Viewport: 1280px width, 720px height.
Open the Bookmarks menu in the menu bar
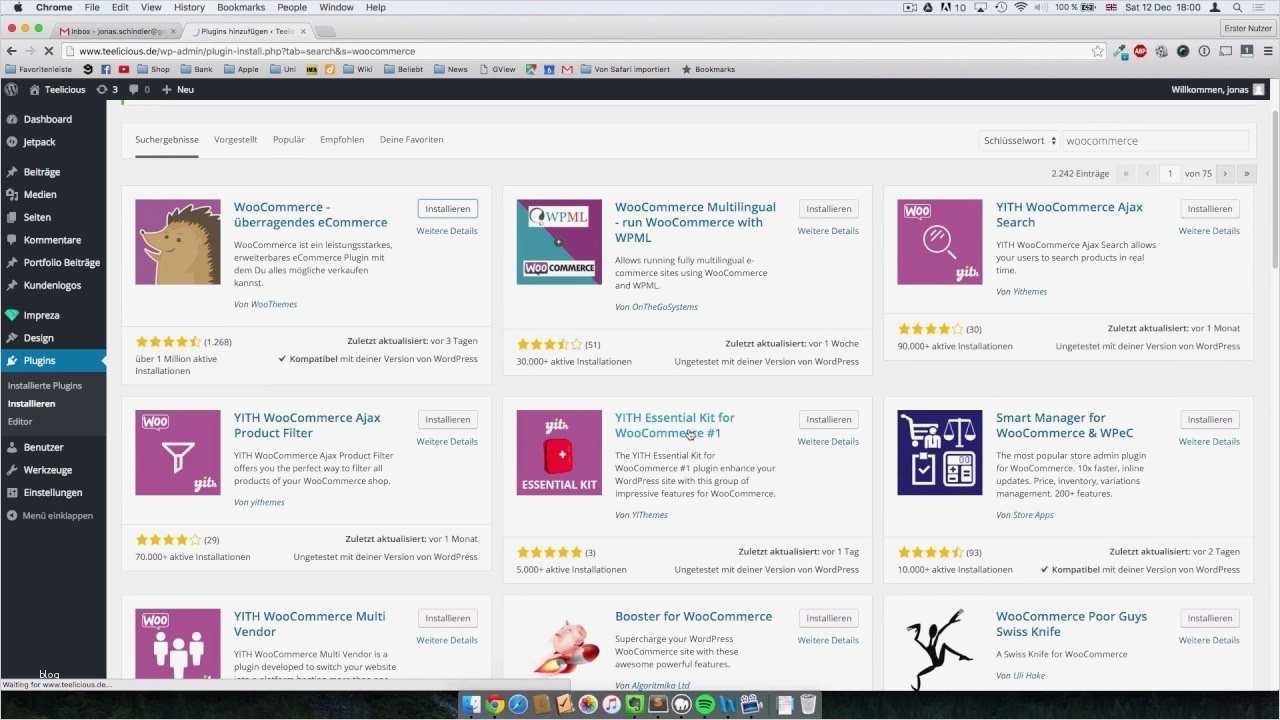pyautogui.click(x=241, y=7)
